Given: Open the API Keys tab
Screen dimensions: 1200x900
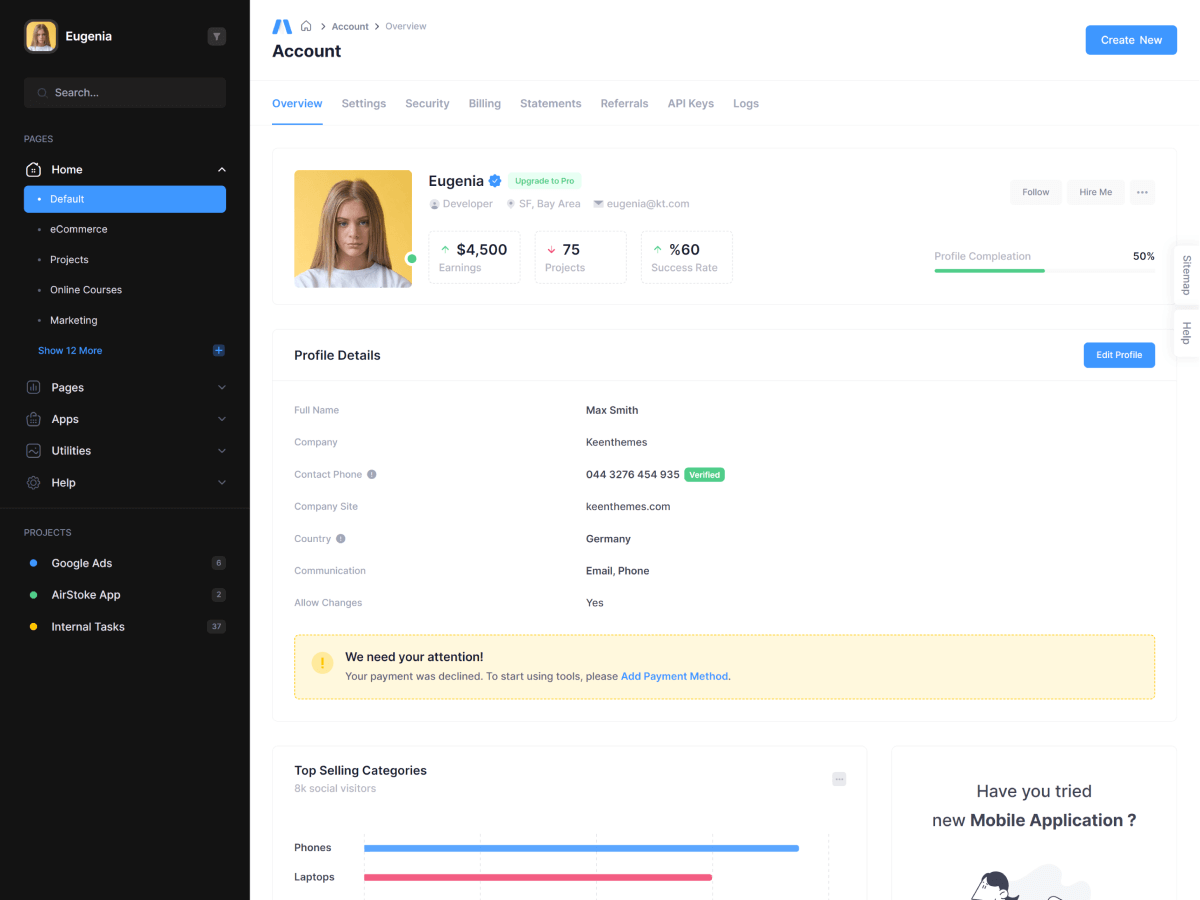Looking at the screenshot, I should click(x=690, y=104).
